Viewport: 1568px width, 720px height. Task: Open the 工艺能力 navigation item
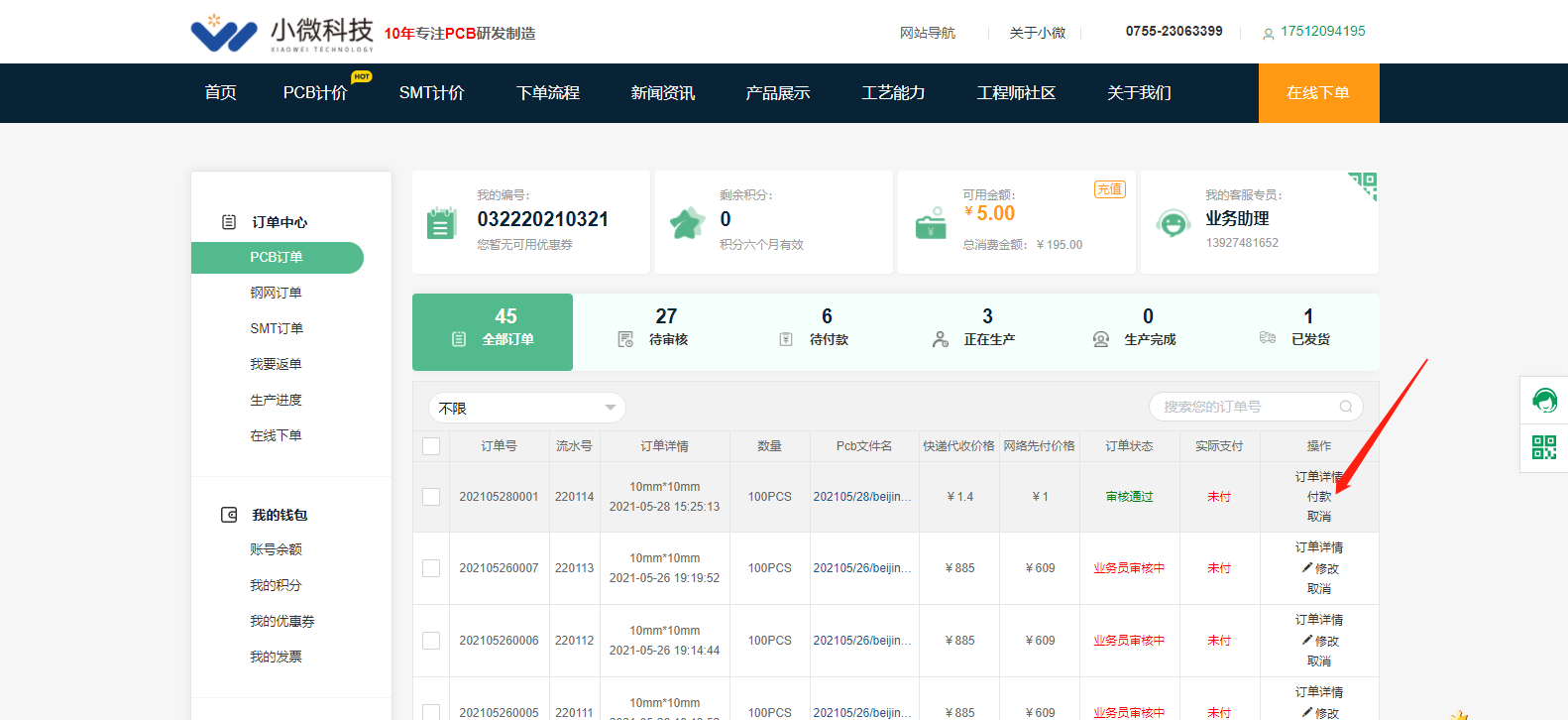[892, 93]
